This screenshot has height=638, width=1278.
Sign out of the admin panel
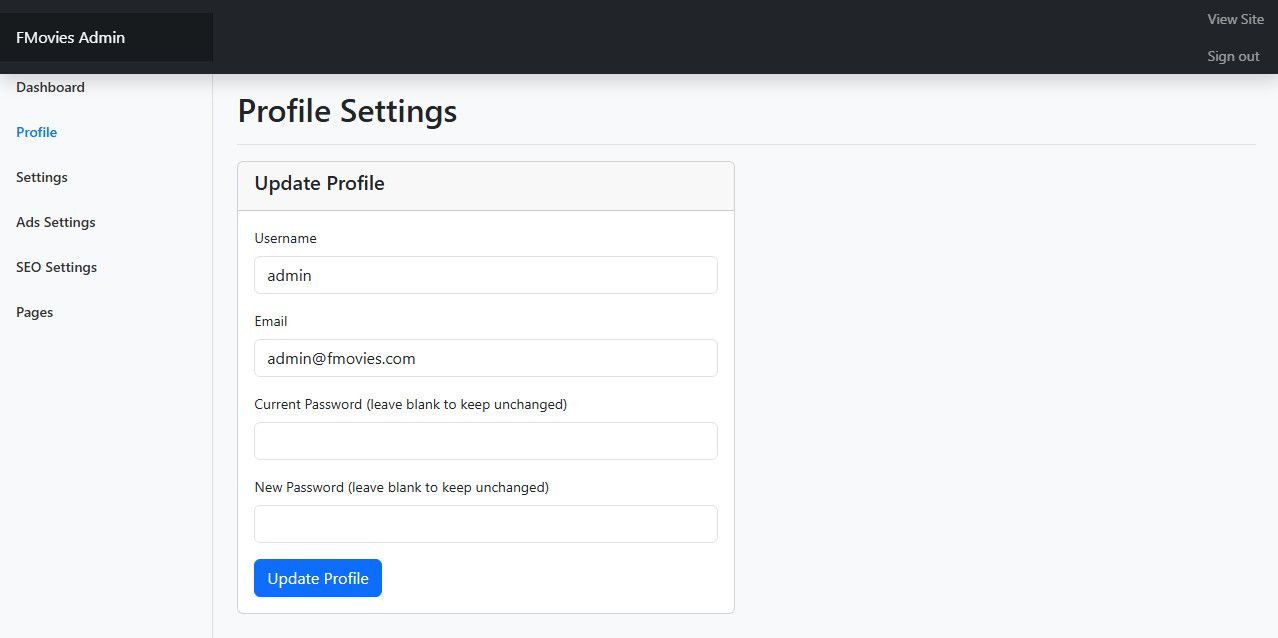[1233, 56]
